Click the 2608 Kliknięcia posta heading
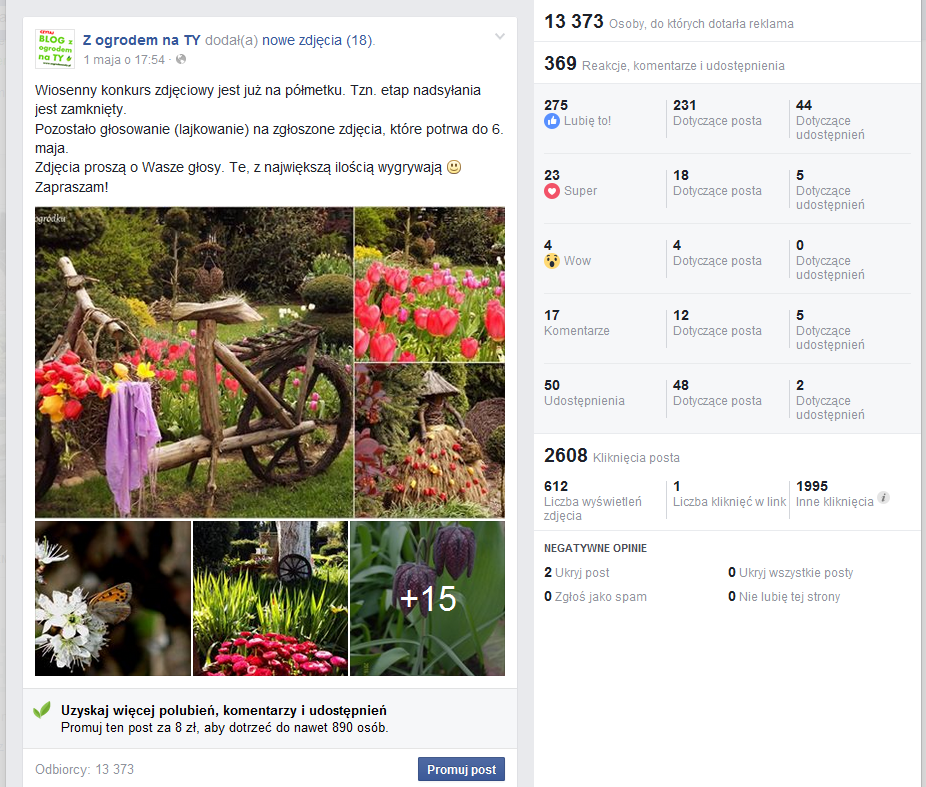The width and height of the screenshot is (926, 787). (x=611, y=457)
